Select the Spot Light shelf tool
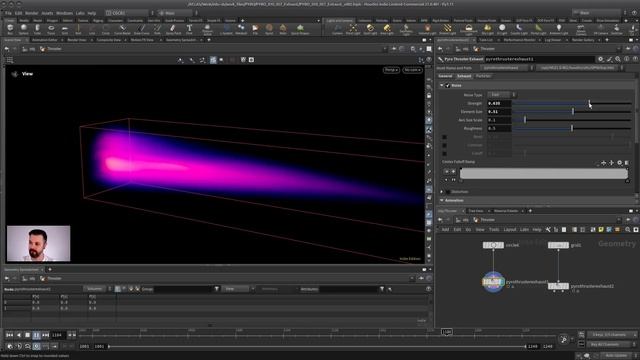The height and width of the screenshot is (360, 640). [x=370, y=29]
